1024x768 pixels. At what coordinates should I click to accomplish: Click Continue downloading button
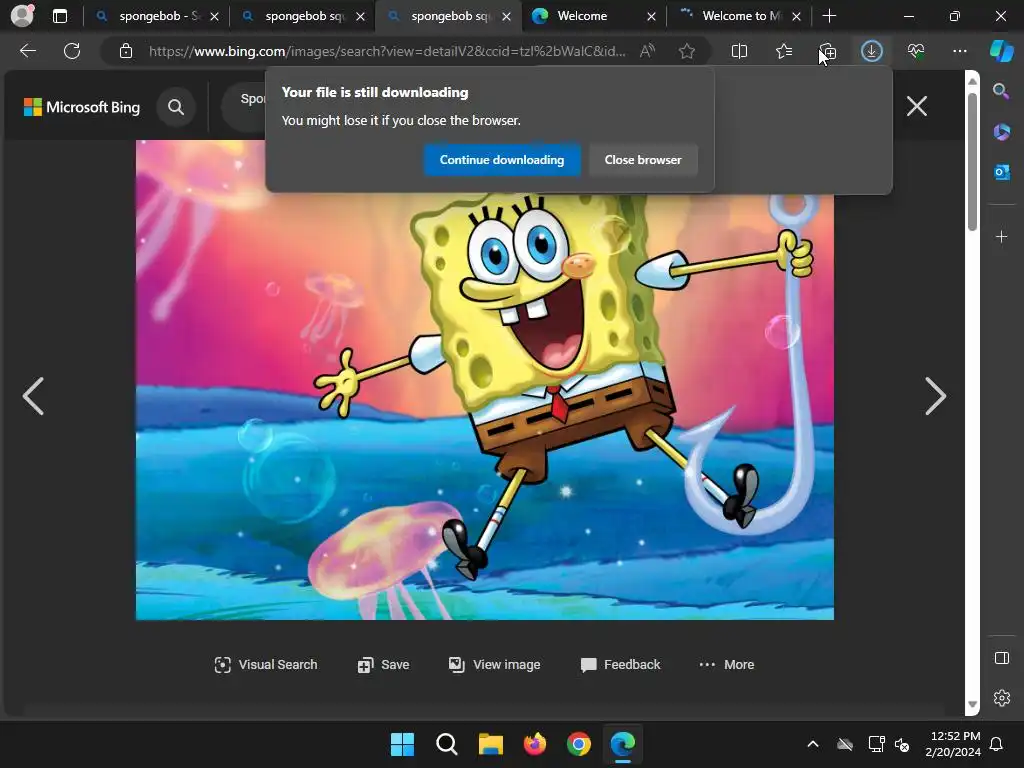(x=502, y=160)
